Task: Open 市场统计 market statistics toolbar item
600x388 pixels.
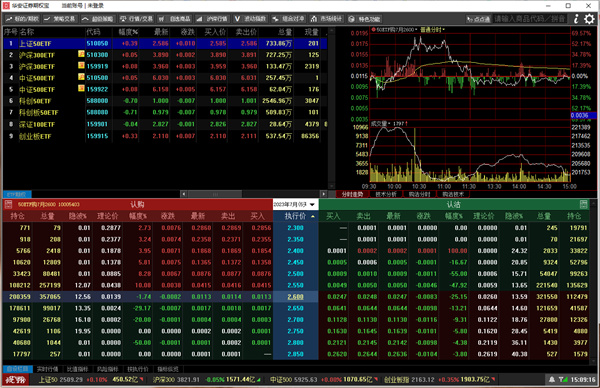Action: pyautogui.click(x=327, y=19)
